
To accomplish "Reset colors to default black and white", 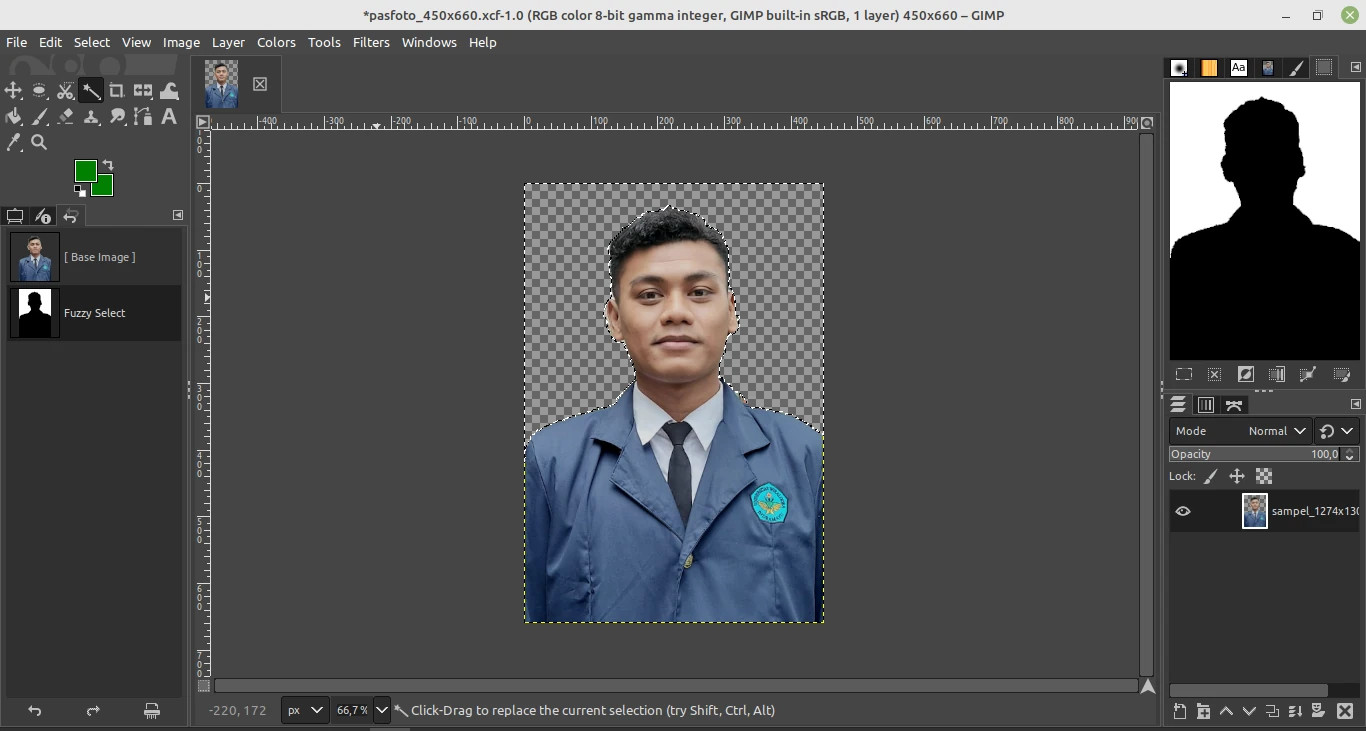I will coord(80,191).
